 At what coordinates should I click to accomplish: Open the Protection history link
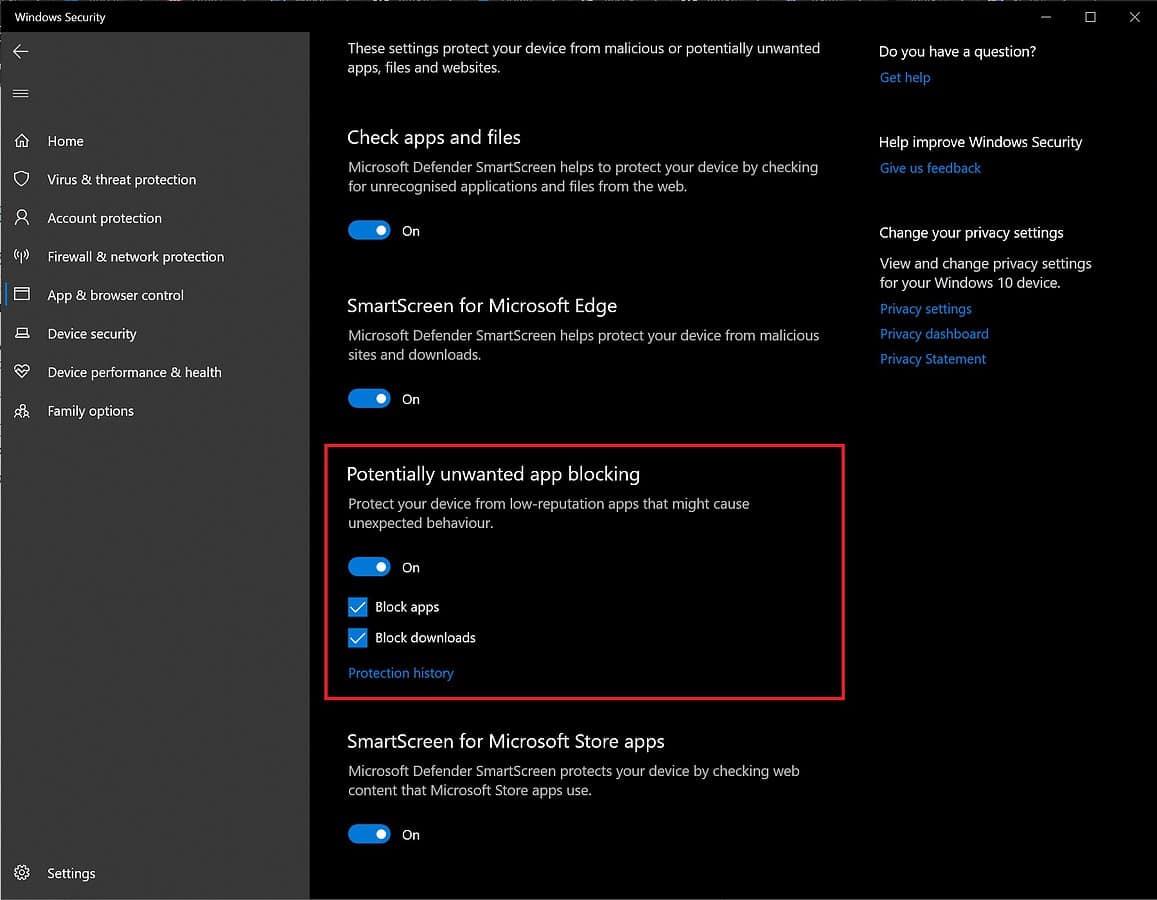click(x=400, y=673)
